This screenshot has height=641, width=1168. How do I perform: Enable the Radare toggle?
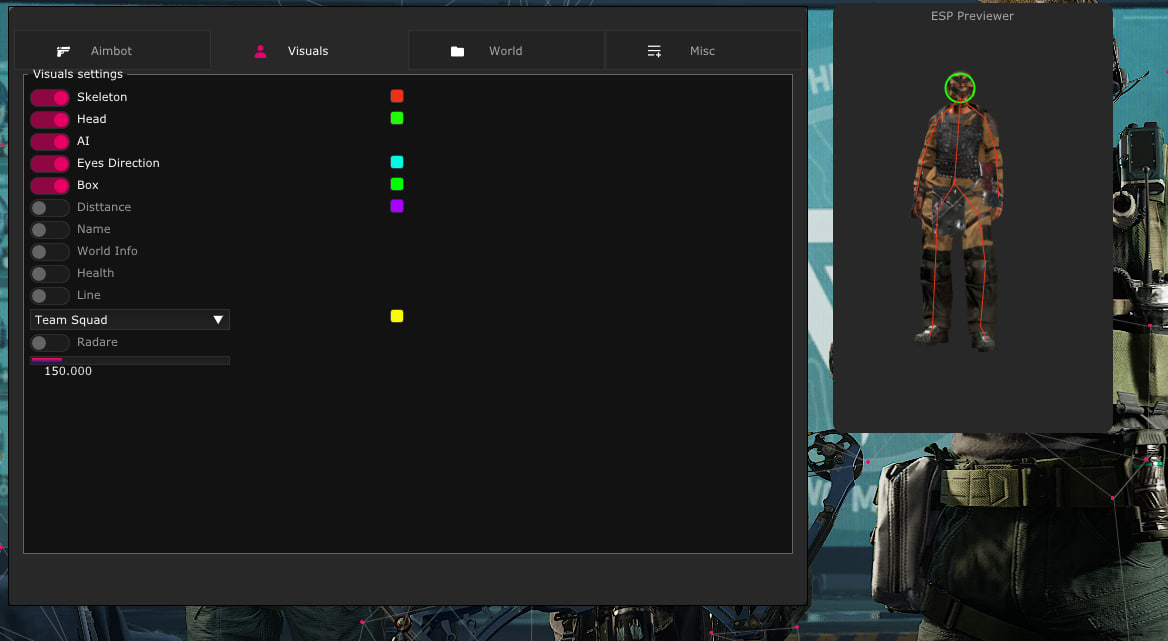(50, 342)
